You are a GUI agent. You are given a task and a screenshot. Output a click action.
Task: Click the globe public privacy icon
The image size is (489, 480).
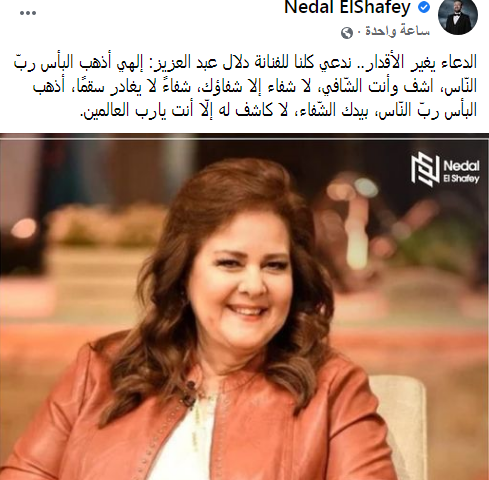point(347,33)
